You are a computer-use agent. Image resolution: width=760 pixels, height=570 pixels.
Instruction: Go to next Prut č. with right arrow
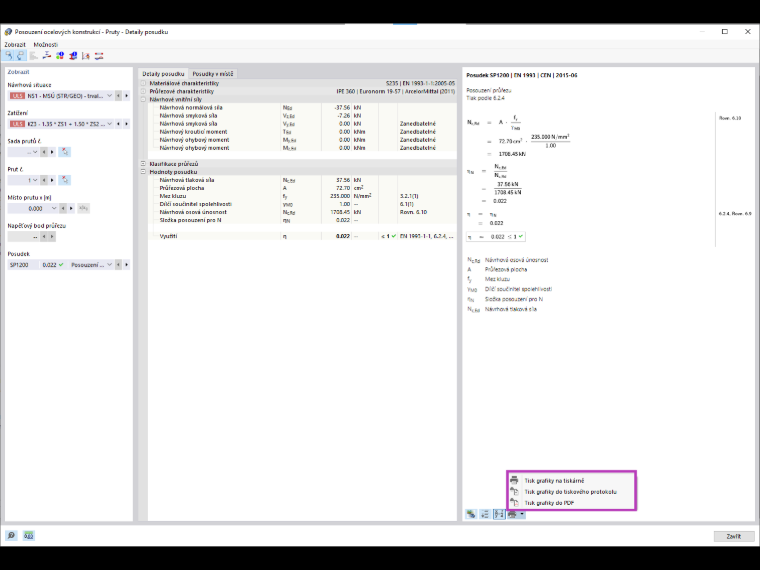coord(52,180)
